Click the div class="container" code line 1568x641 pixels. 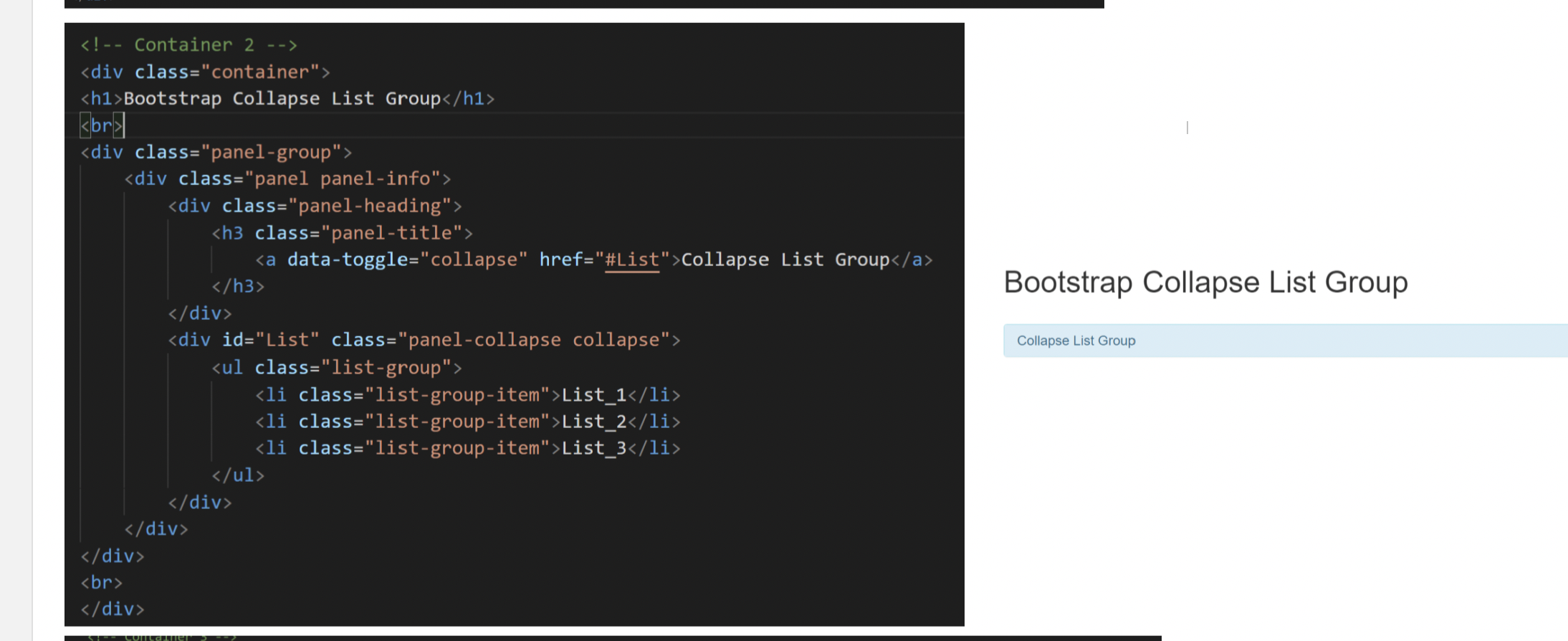[x=205, y=72]
